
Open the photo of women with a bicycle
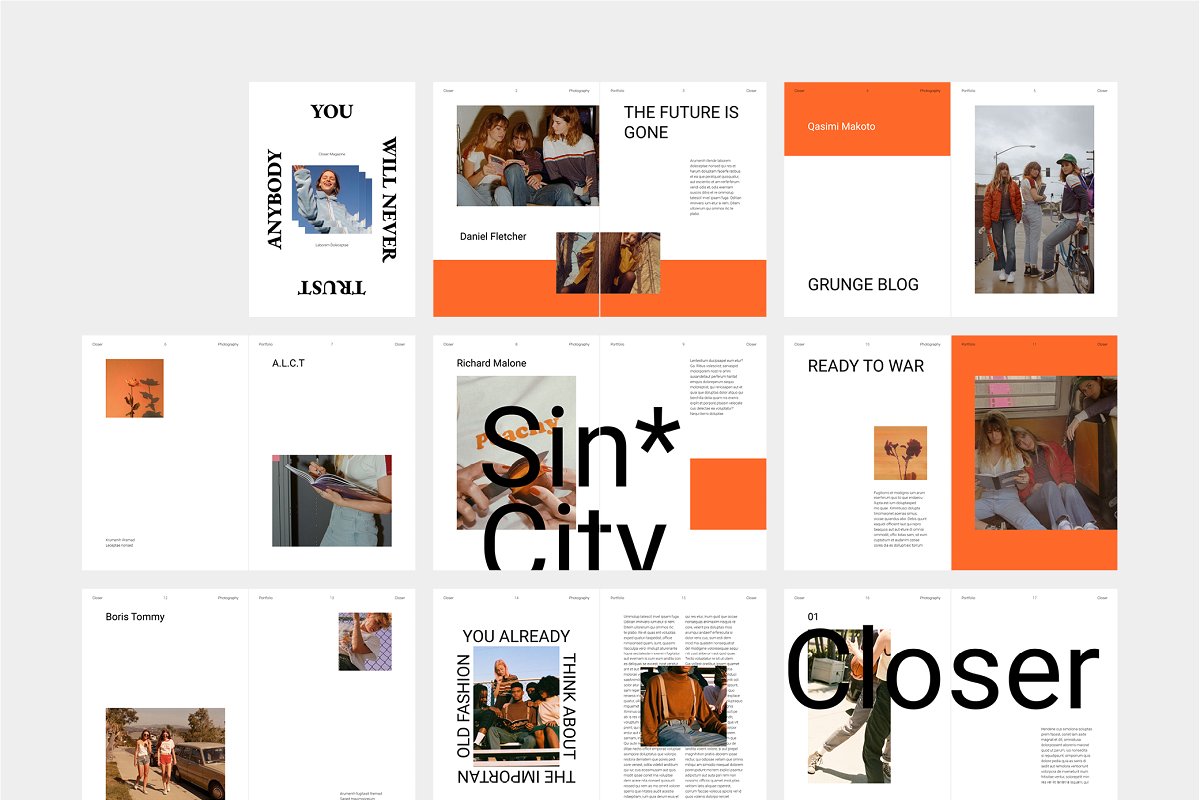point(1034,200)
